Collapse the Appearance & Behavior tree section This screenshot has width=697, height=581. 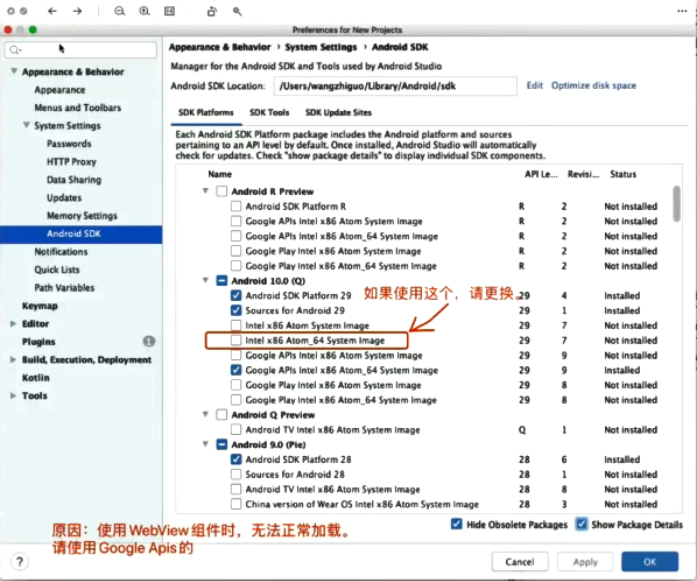14,71
